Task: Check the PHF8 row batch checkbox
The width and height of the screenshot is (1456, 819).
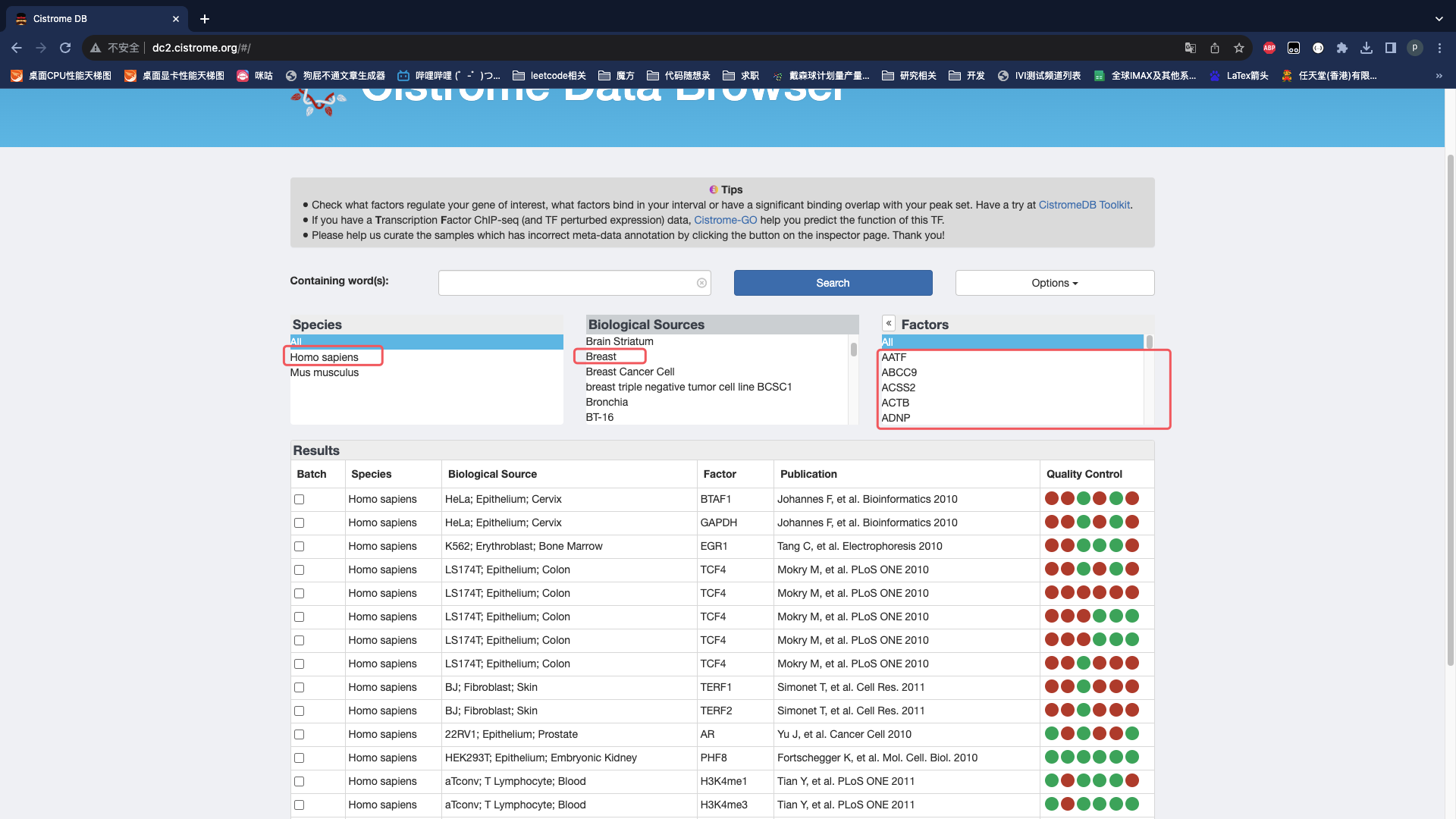Action: [300, 758]
